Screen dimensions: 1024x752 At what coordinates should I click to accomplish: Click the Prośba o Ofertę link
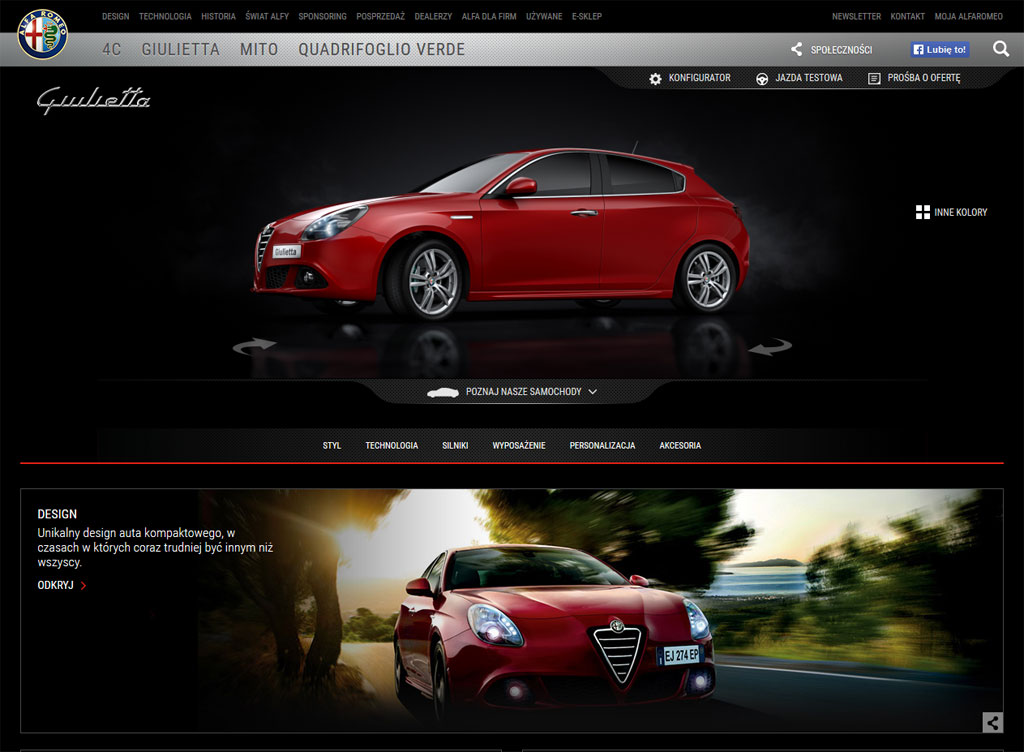pyautogui.click(x=924, y=78)
